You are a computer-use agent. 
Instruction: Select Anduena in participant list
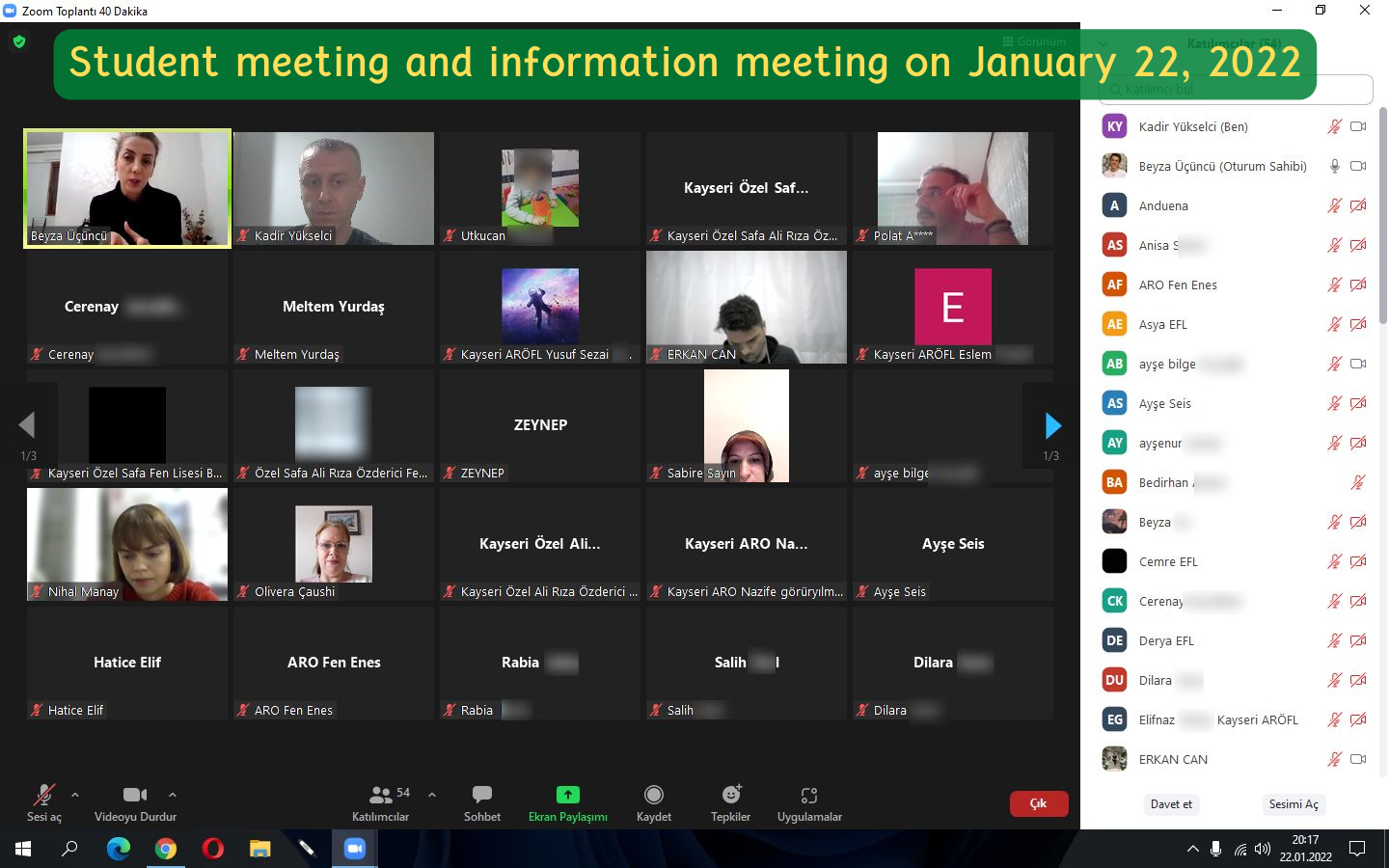(x=1236, y=205)
